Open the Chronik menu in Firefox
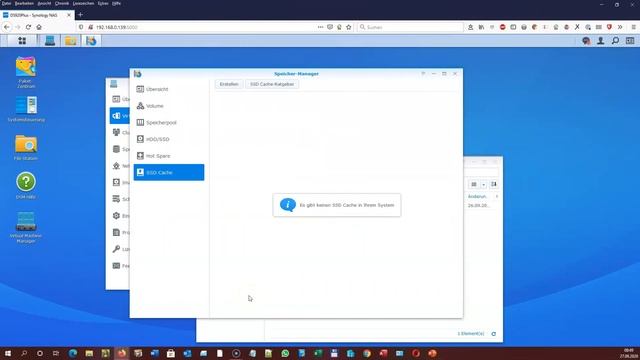640x360 pixels. 62,3
